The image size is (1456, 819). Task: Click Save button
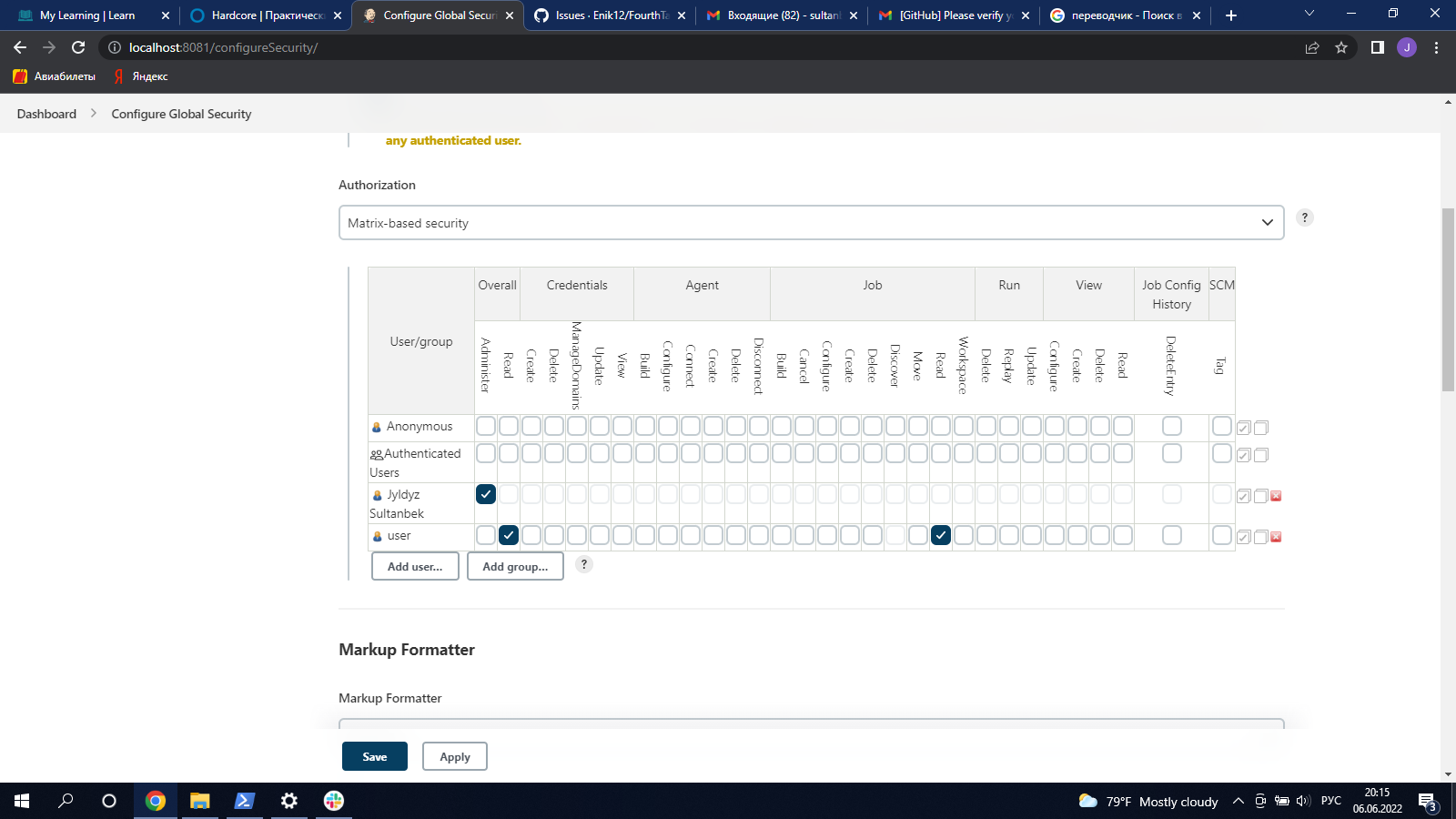pos(375,756)
